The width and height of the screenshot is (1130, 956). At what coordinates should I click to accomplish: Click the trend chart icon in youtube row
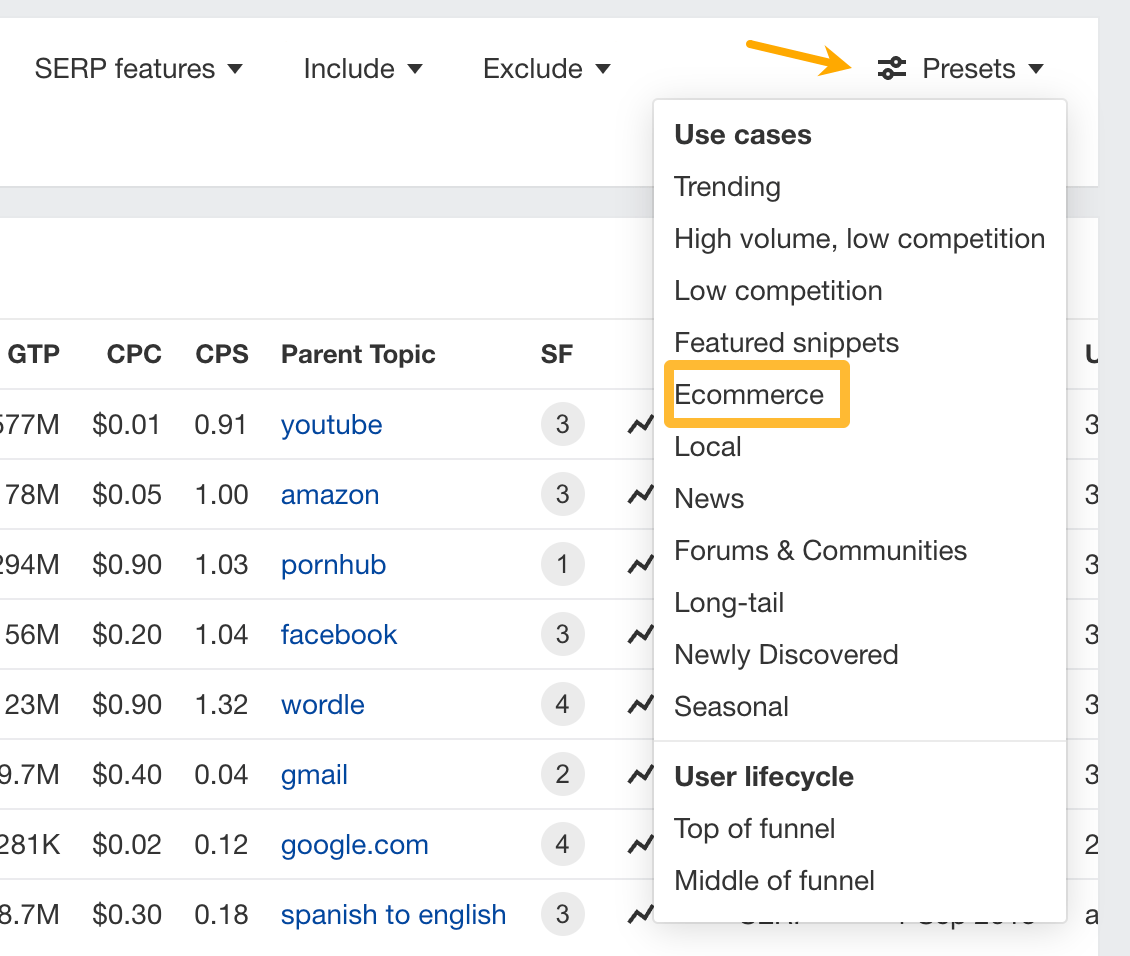point(640,425)
